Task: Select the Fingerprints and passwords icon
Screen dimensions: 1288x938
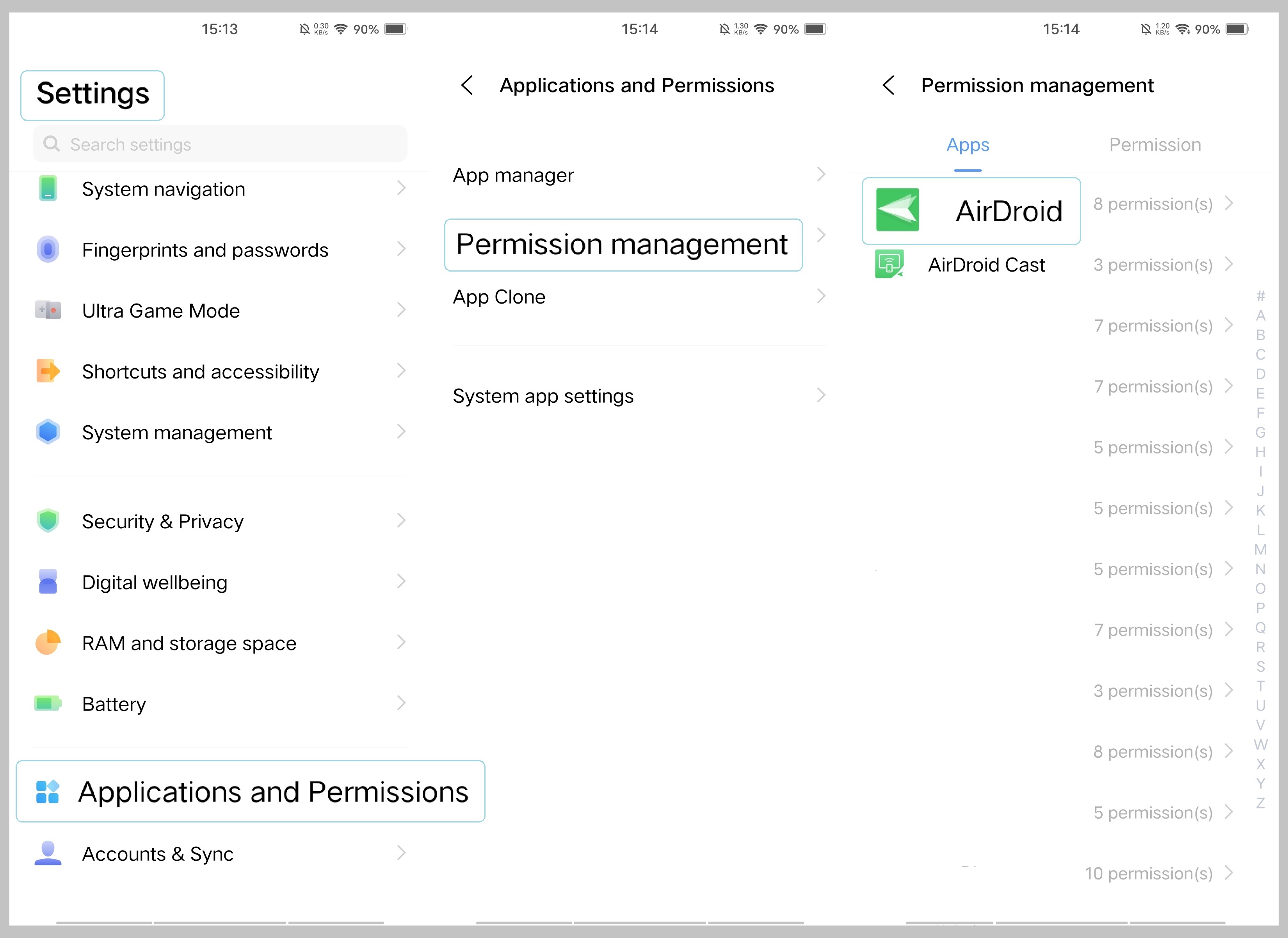Action: (x=48, y=250)
